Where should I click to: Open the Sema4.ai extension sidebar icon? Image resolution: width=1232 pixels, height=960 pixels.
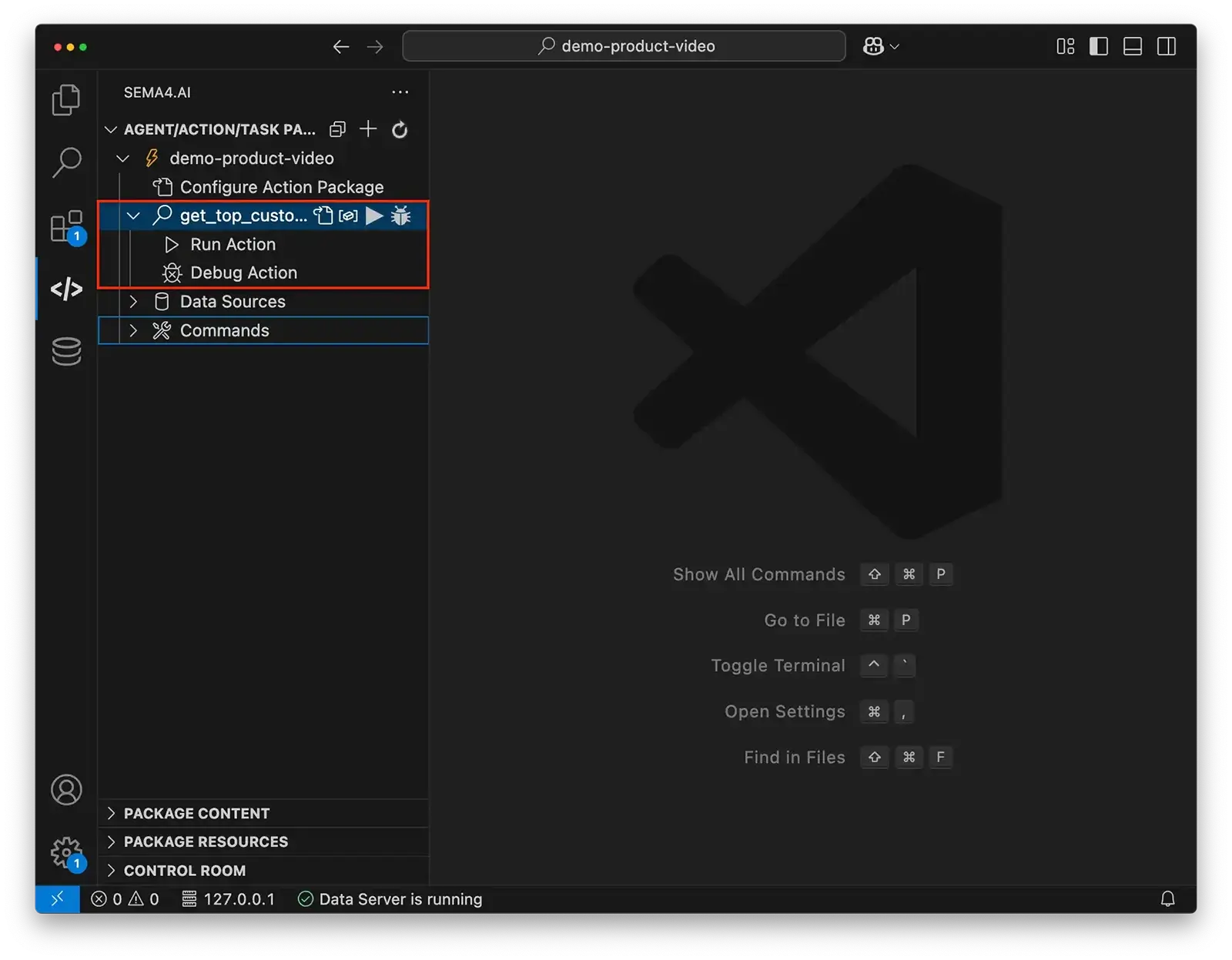tap(65, 289)
